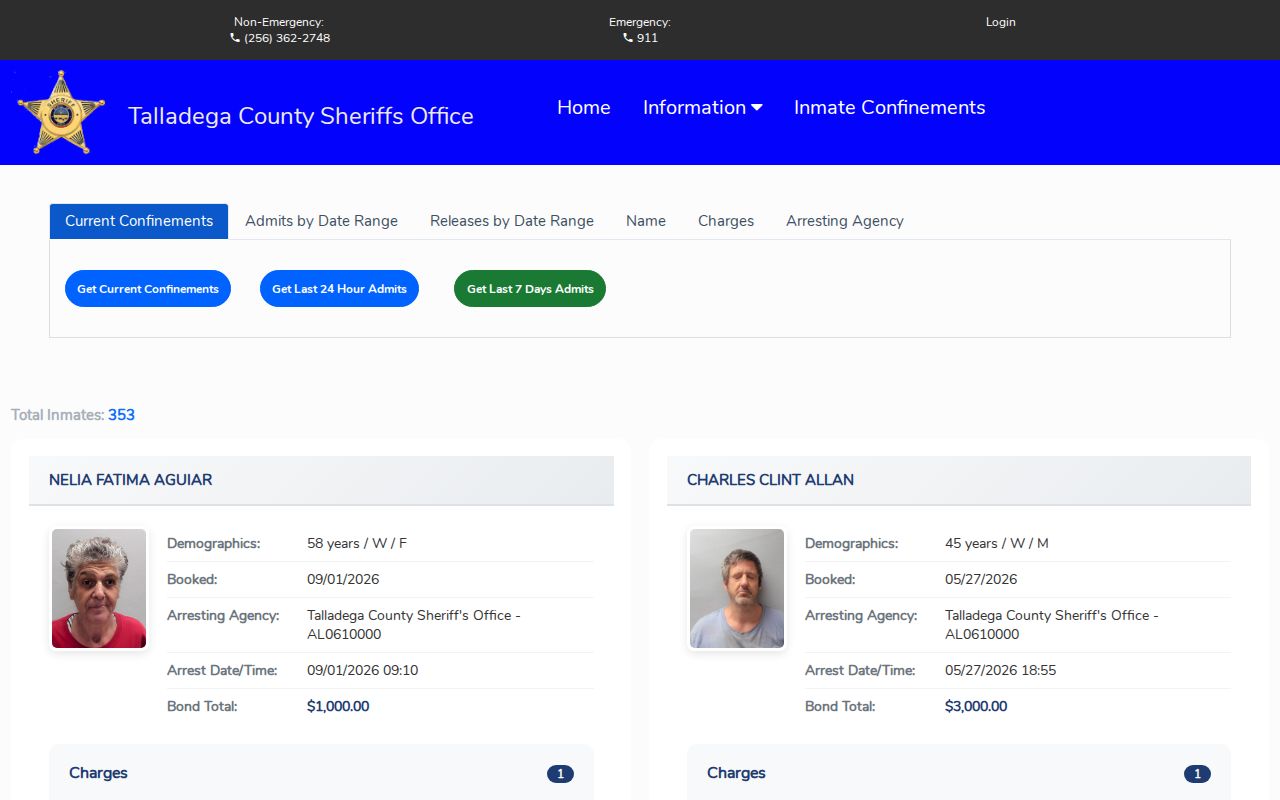This screenshot has height=800, width=1280.
Task: Click booked date 05/27/2026
Action: 981,579
